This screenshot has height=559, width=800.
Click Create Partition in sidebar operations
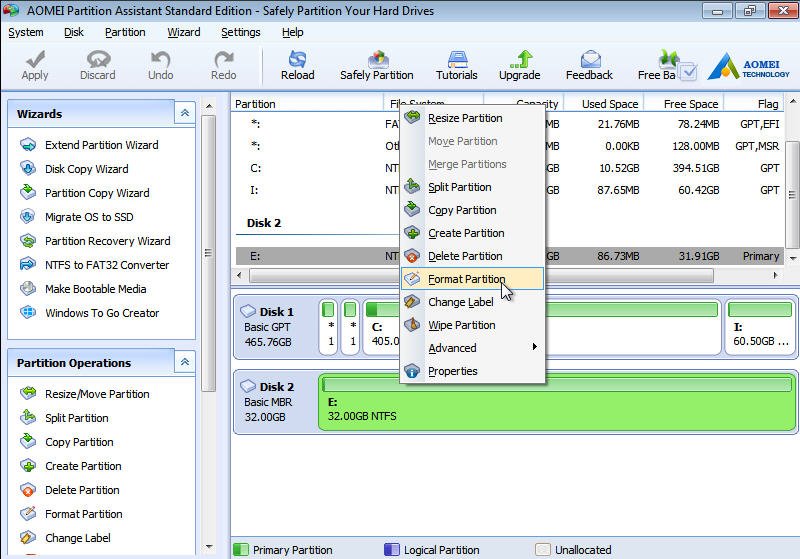coord(83,466)
